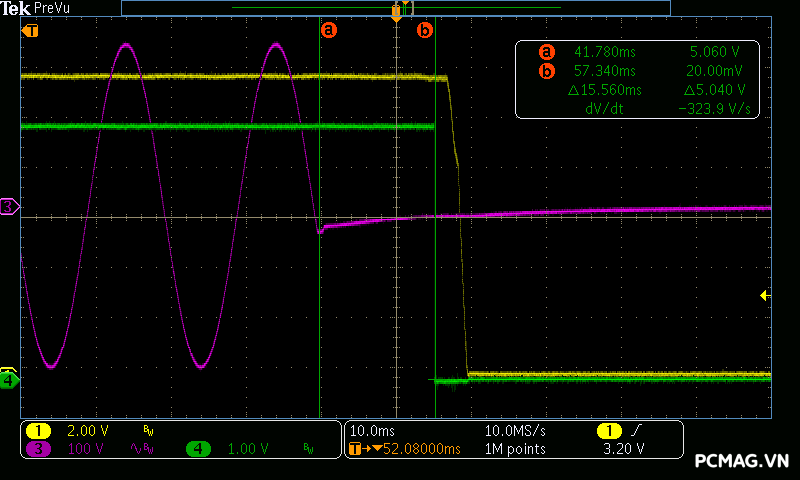Click the green channel 4 ground marker
The height and width of the screenshot is (480, 800).
click(x=9, y=380)
